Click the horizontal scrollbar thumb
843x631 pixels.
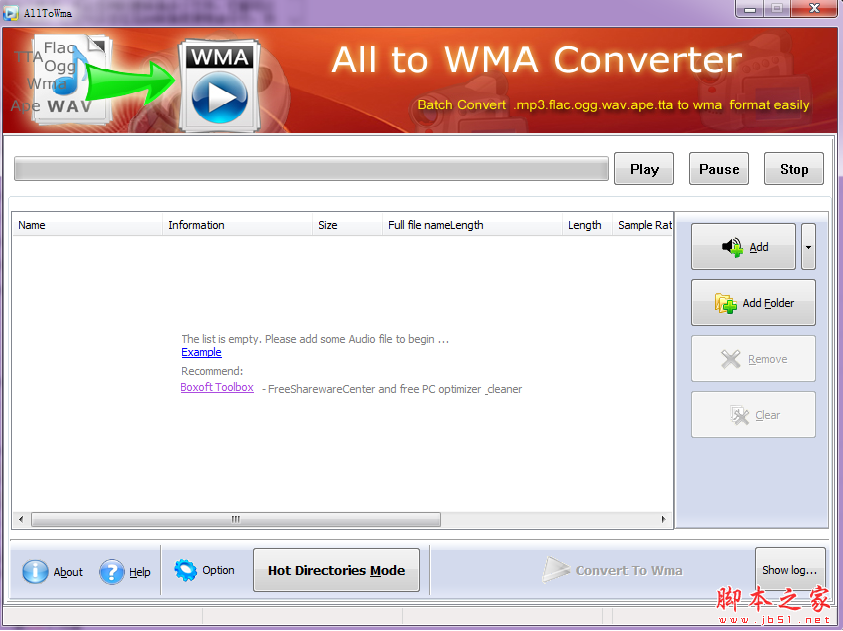click(236, 519)
